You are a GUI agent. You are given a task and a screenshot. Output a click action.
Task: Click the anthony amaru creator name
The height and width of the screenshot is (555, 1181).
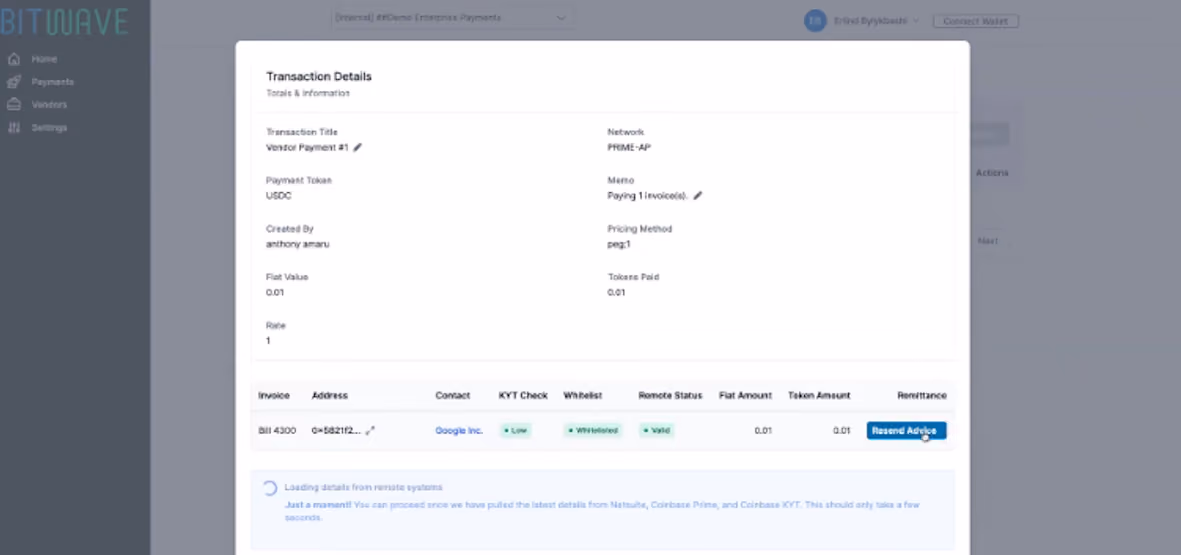(298, 244)
